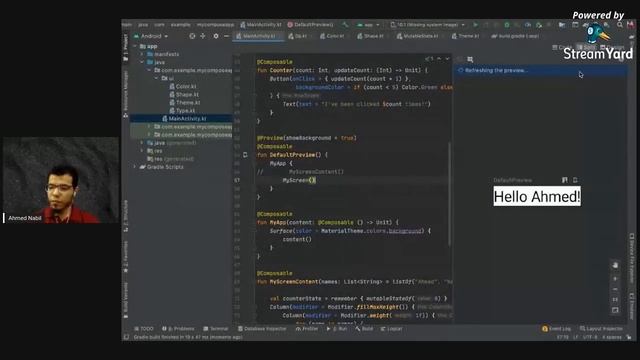The width and height of the screenshot is (640, 360).
Task: Fit preview to screen icon
Action: [x=615, y=310]
